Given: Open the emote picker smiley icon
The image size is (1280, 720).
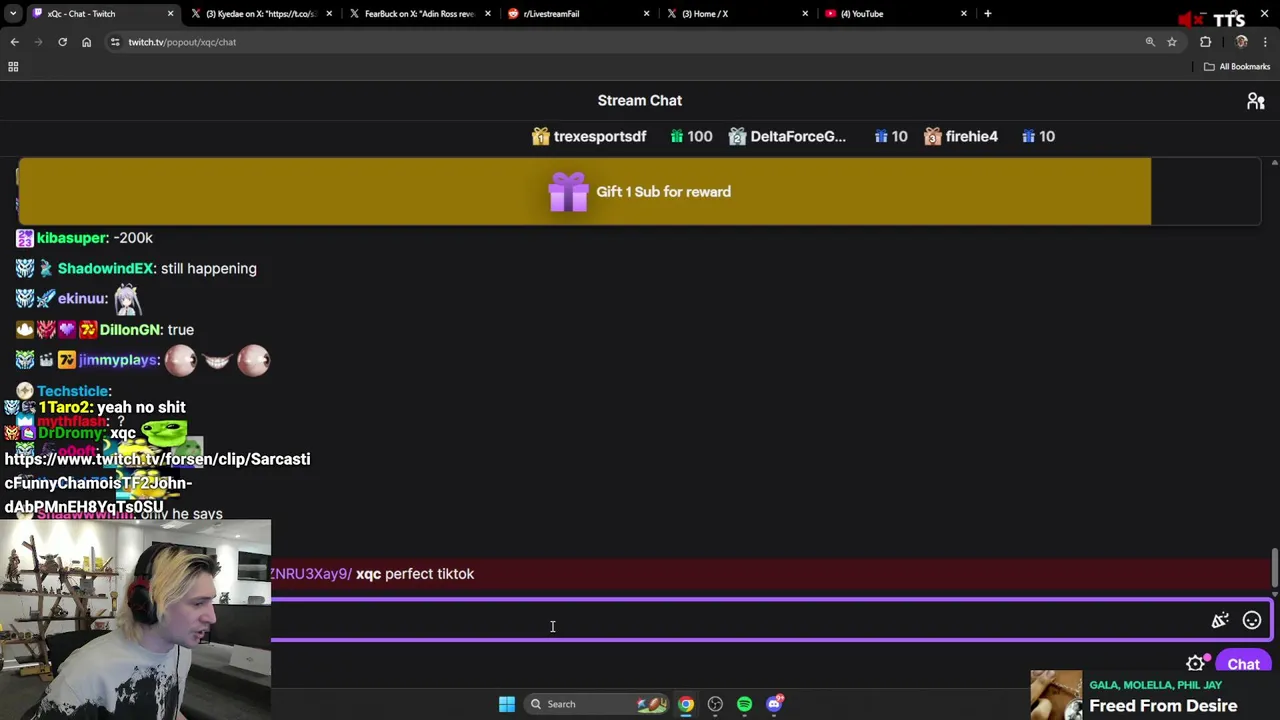Looking at the screenshot, I should [x=1252, y=621].
